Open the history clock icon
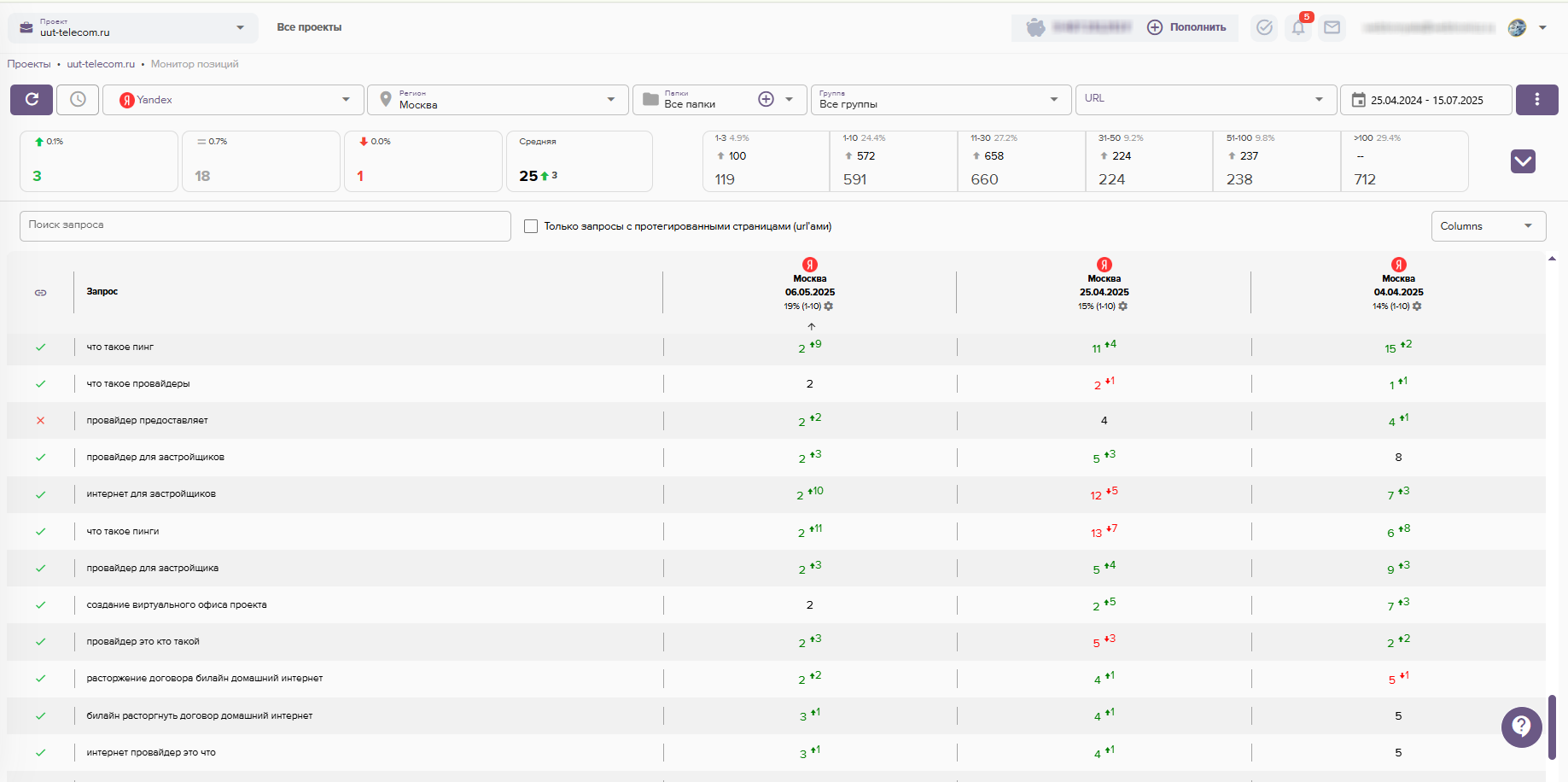1568x782 pixels. [x=78, y=100]
